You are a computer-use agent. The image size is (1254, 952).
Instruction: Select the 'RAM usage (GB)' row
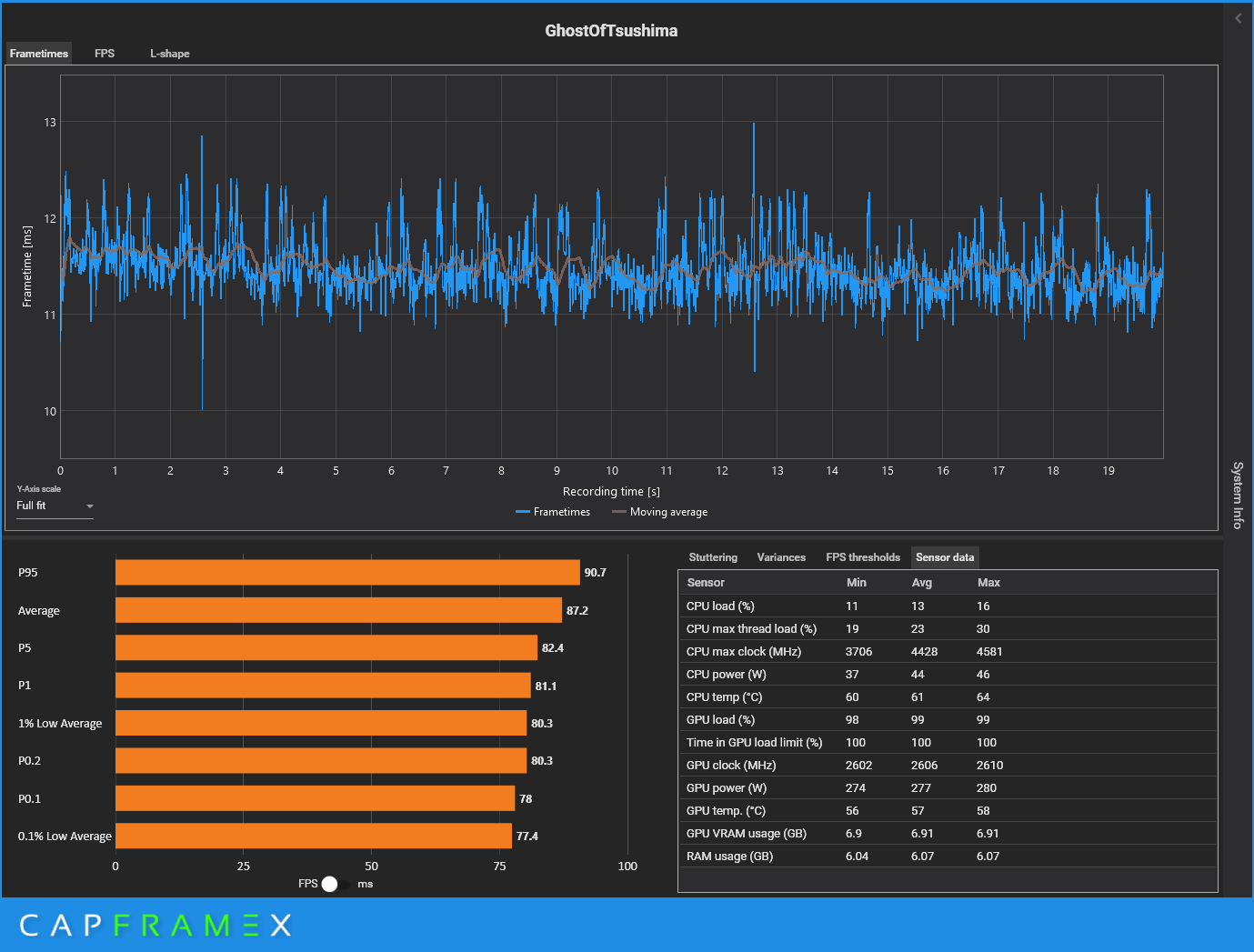947,856
